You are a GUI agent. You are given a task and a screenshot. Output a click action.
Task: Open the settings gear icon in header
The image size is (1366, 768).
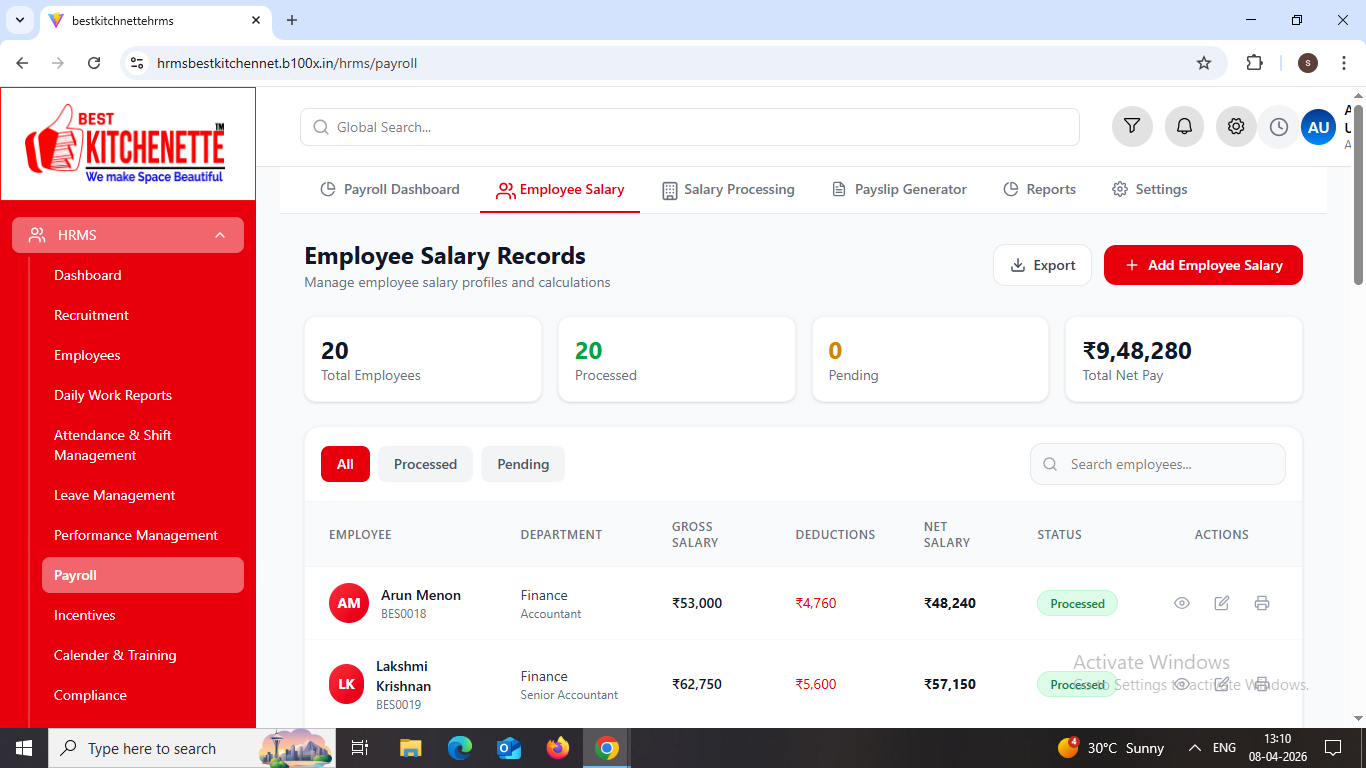(1236, 127)
